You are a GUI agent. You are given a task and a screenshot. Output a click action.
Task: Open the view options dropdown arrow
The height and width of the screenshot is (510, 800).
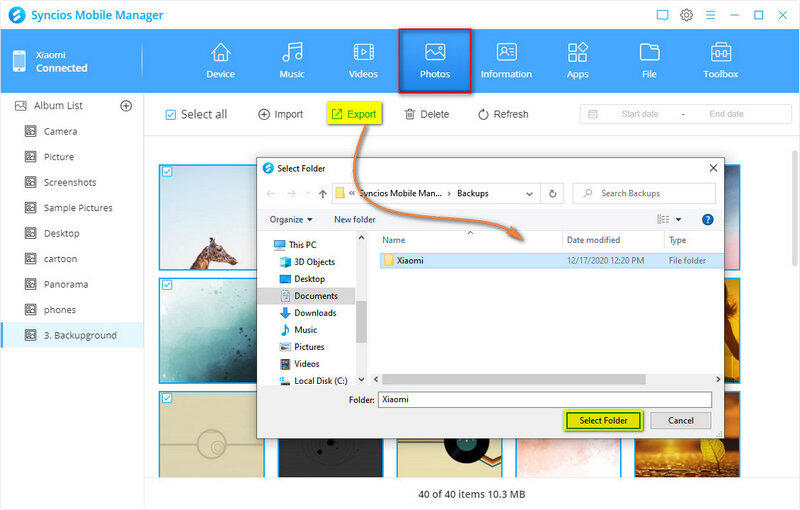(x=678, y=219)
